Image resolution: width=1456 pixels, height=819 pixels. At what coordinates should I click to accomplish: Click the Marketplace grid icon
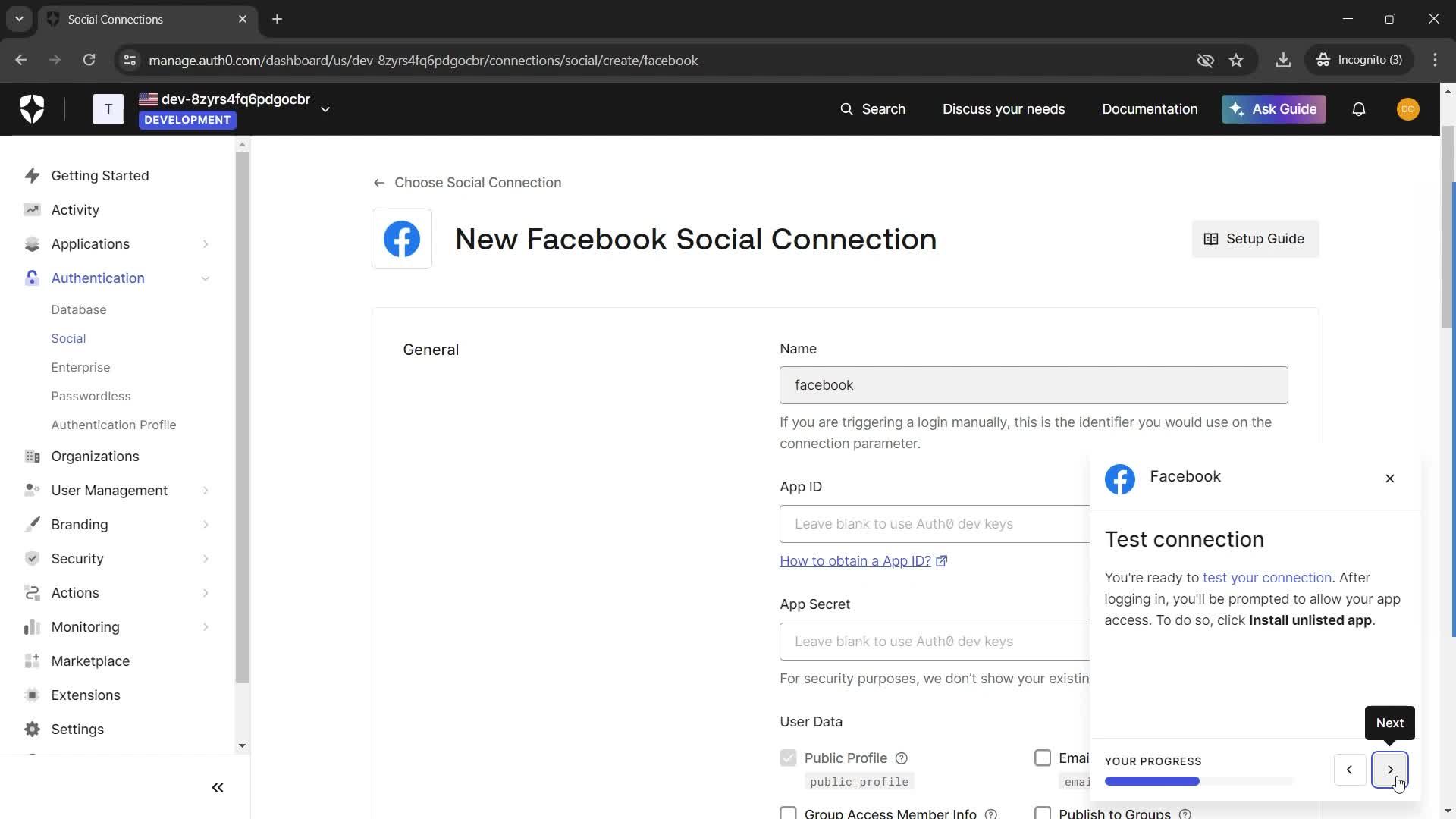coord(32,661)
